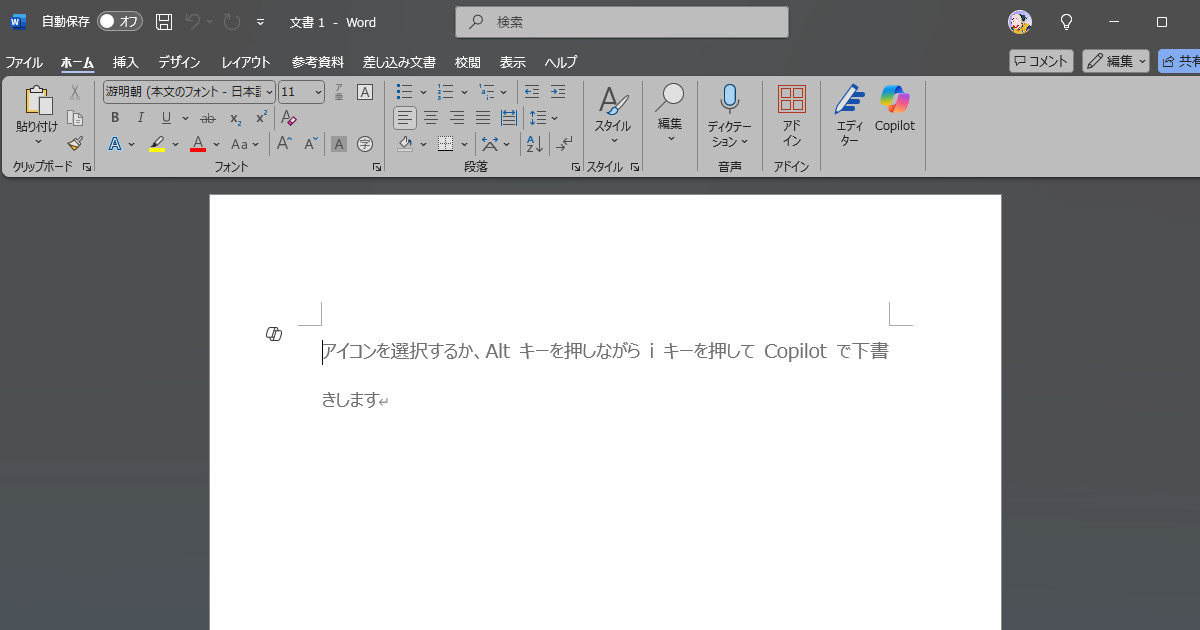The image size is (1200, 630).
Task: Click the Comments (コメント) button
Action: point(1041,61)
